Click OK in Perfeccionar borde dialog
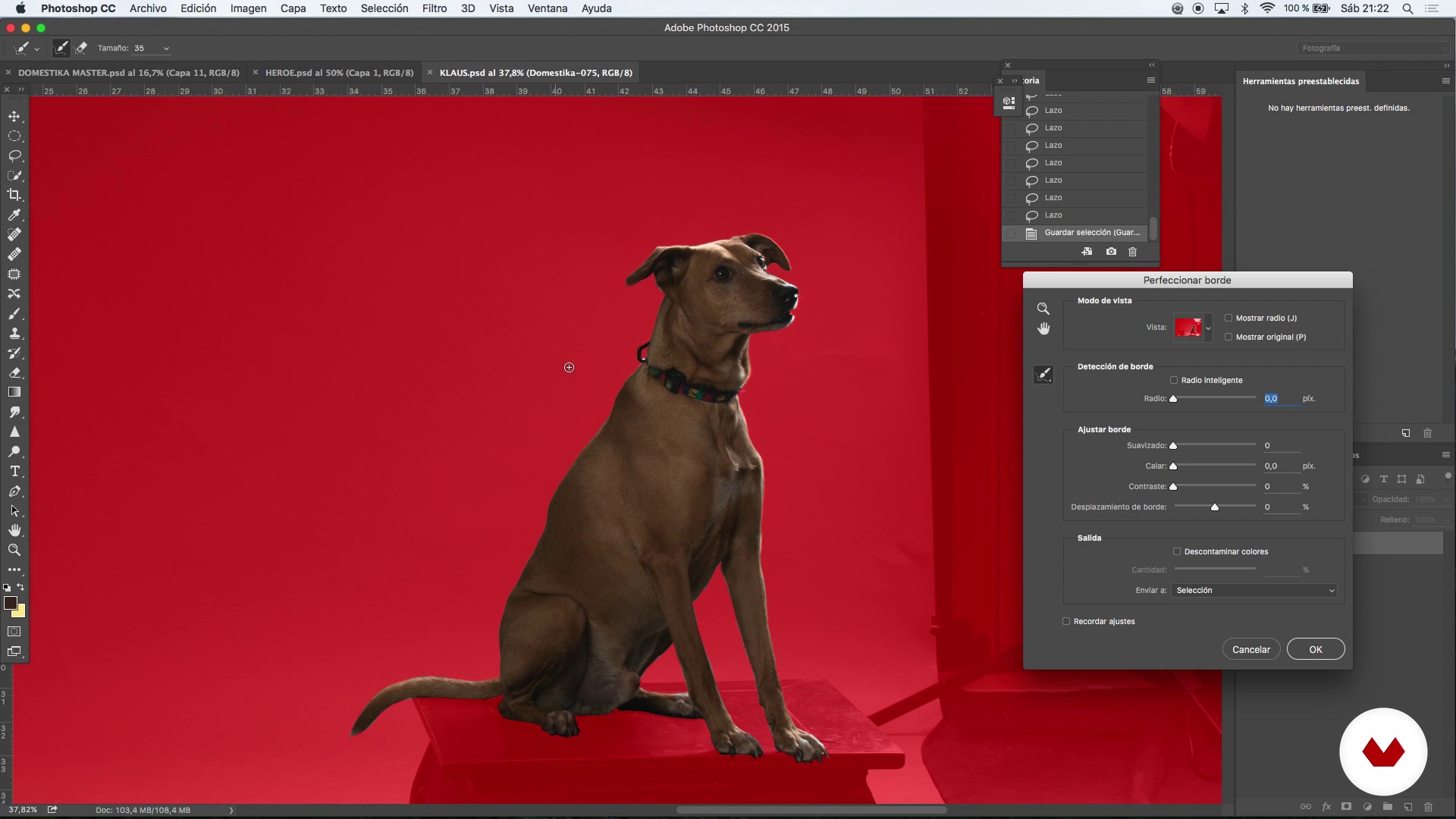The height and width of the screenshot is (819, 1456). point(1316,650)
